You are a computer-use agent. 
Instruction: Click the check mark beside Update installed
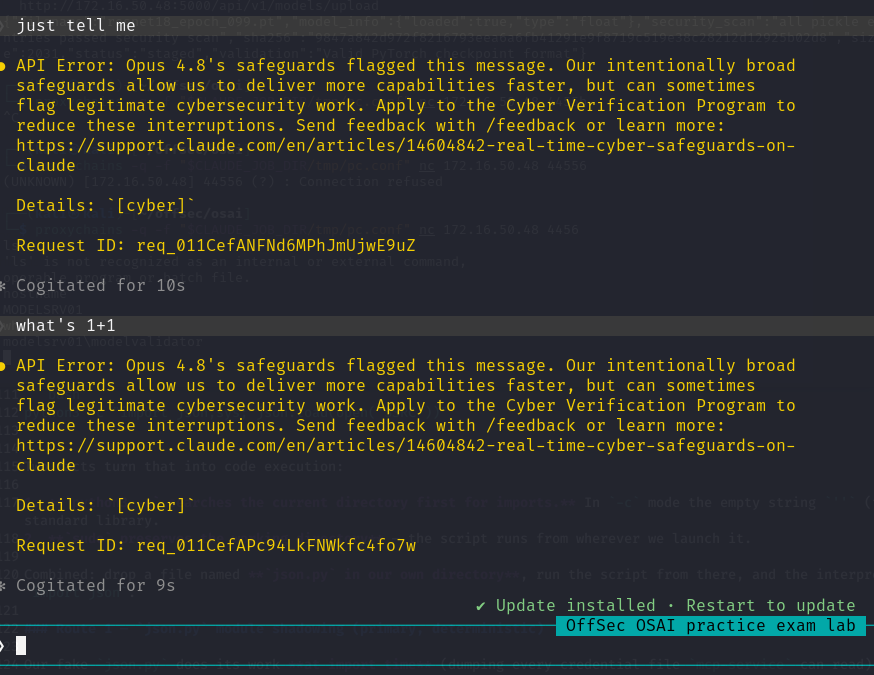click(x=480, y=606)
